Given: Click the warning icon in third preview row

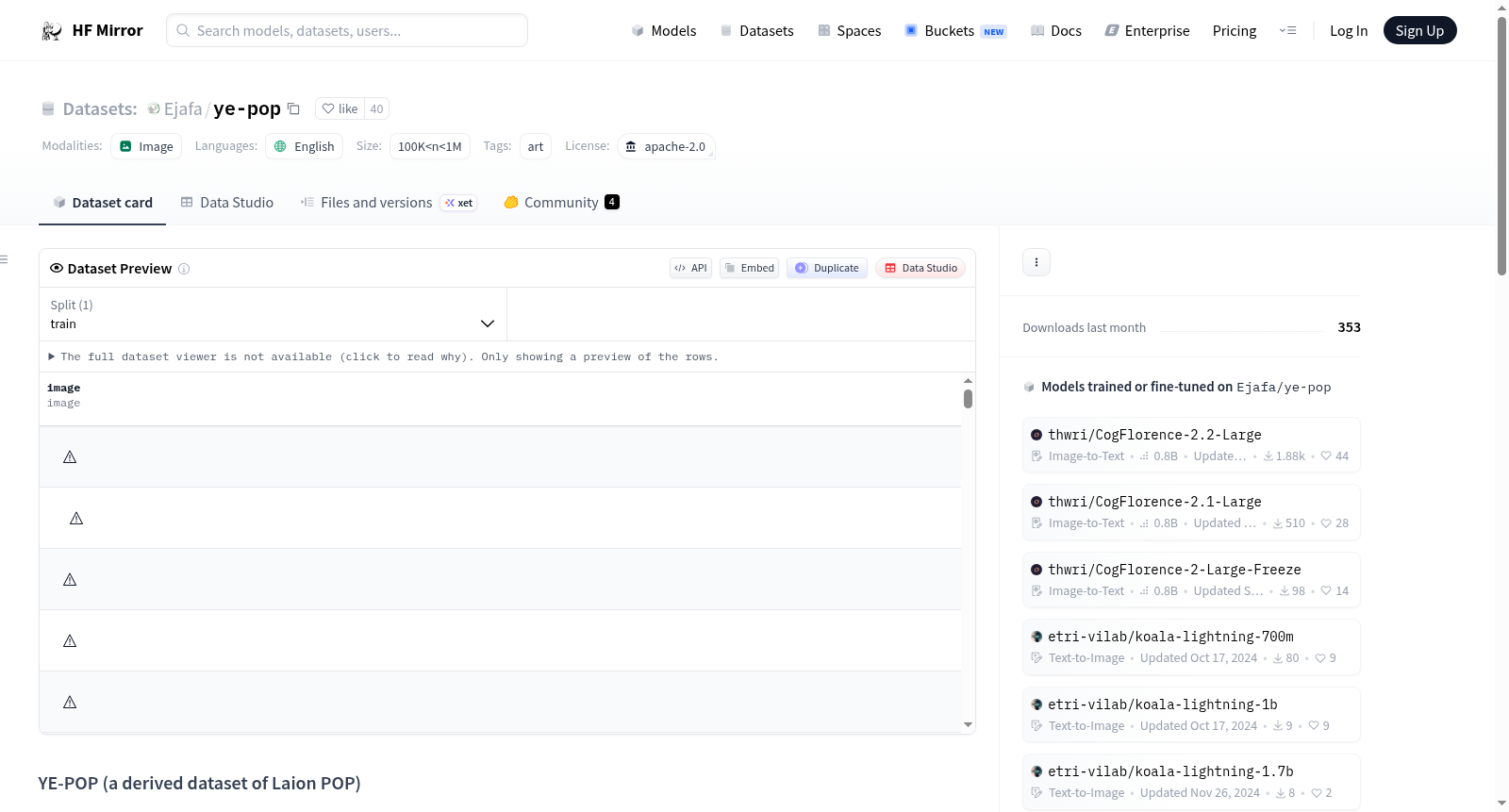Looking at the screenshot, I should click(70, 580).
